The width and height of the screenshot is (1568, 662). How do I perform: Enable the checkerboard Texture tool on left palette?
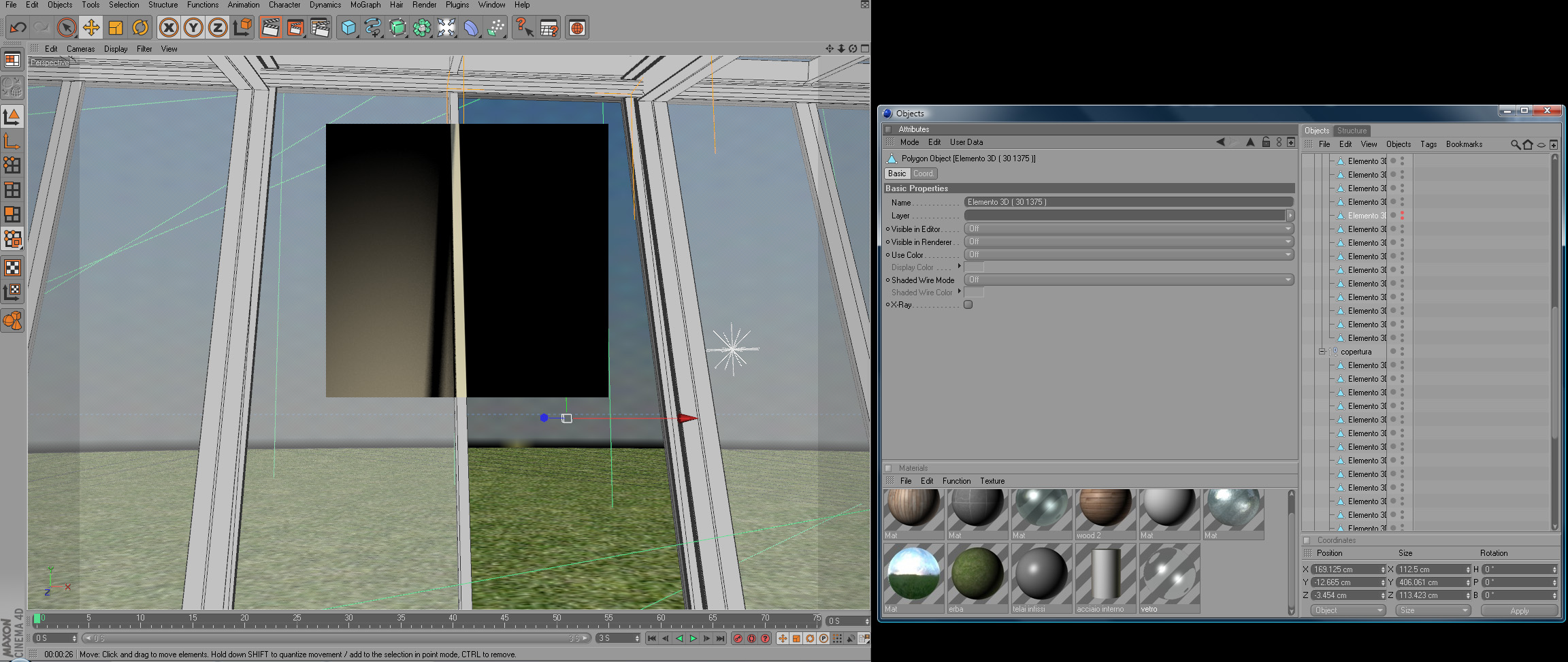tap(12, 268)
